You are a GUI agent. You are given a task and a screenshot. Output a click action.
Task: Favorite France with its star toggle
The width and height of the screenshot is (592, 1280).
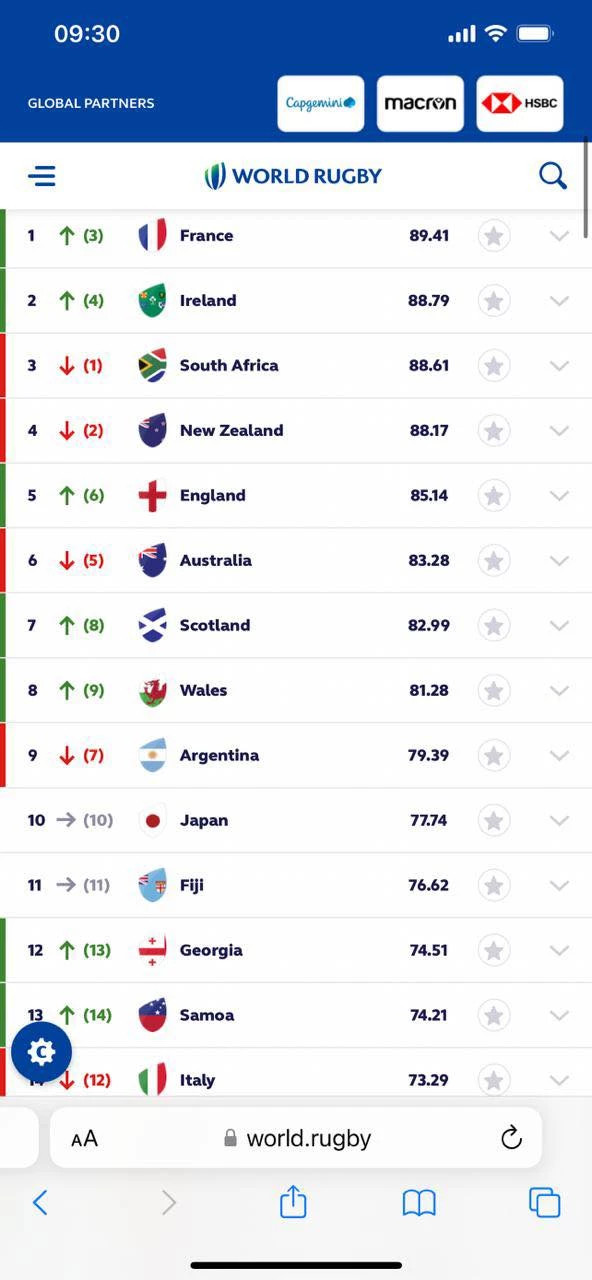point(493,236)
